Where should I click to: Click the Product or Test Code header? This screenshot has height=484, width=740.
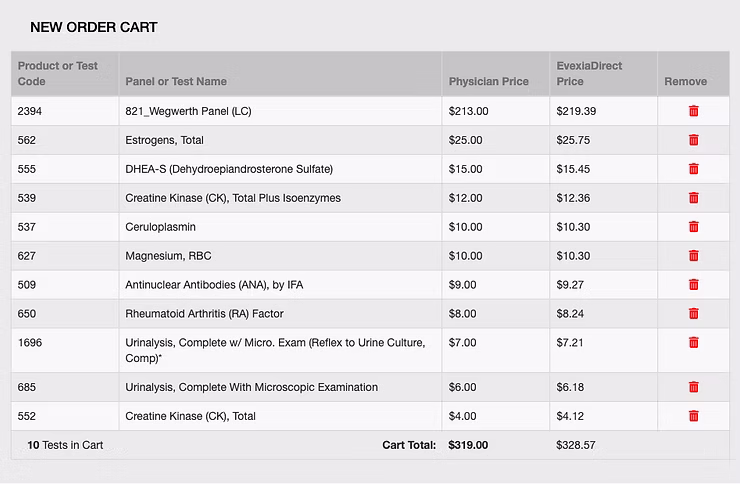58,73
